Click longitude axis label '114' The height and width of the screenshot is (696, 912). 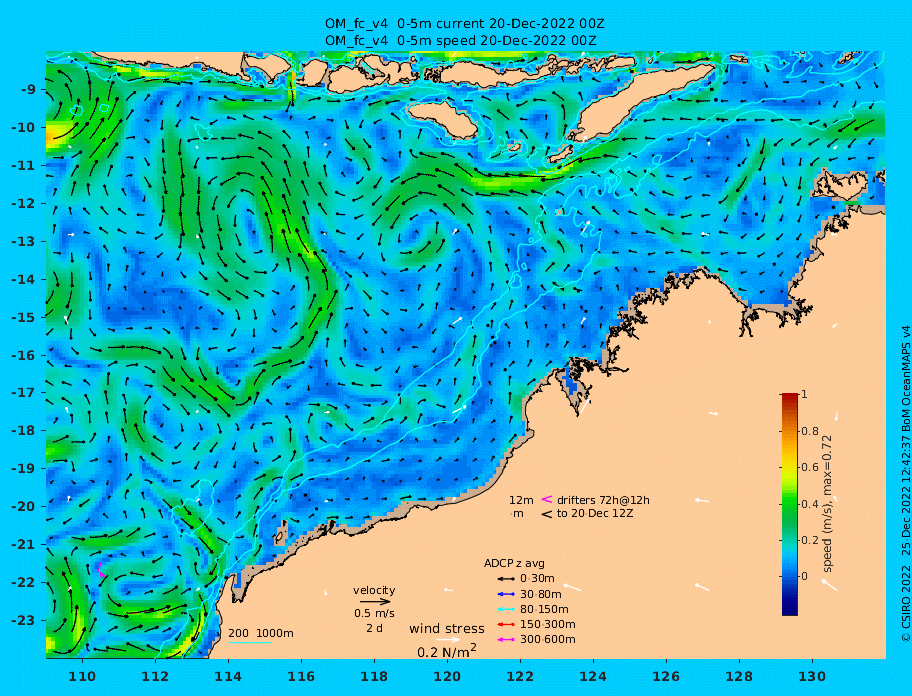click(229, 676)
